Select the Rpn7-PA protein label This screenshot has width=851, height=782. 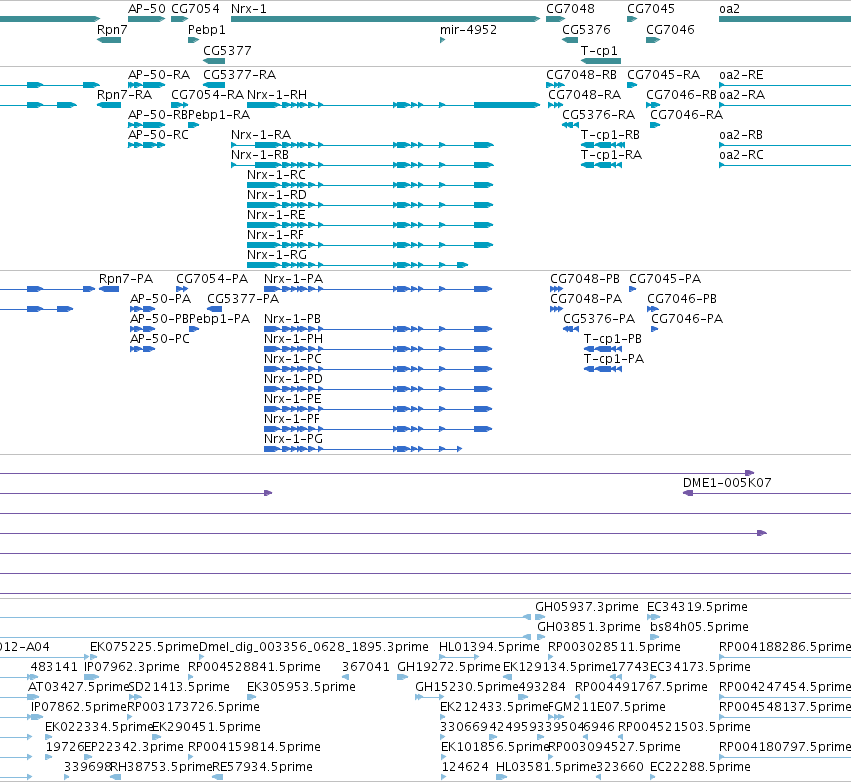[125, 278]
